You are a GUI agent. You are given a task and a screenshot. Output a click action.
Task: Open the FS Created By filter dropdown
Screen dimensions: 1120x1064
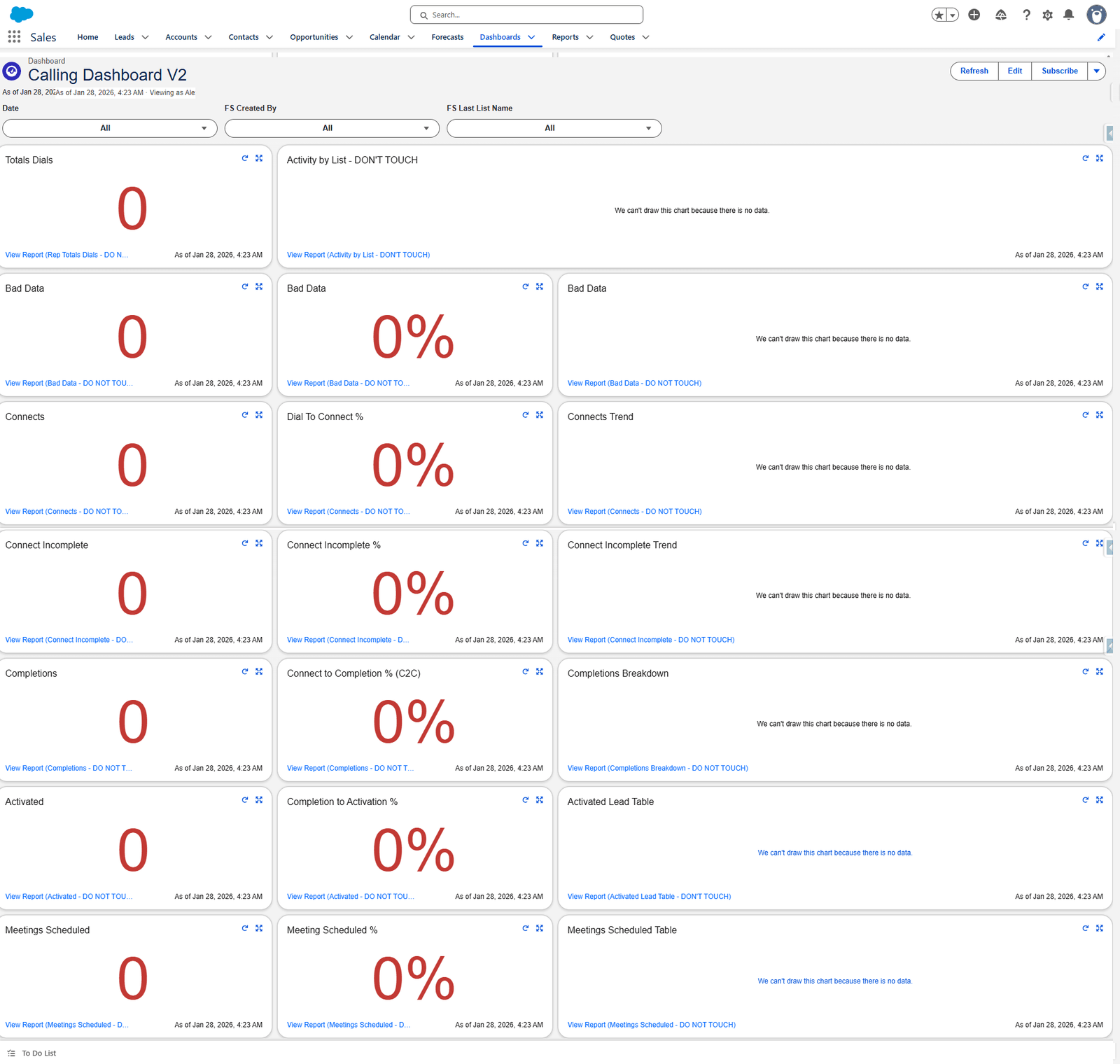click(x=332, y=128)
